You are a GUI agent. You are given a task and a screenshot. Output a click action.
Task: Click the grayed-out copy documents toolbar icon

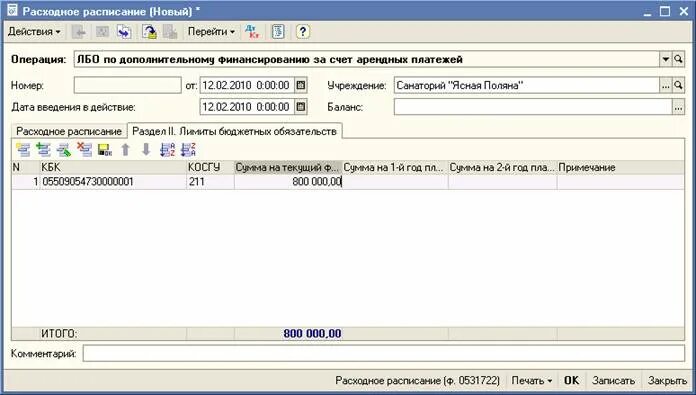pyautogui.click(x=170, y=32)
